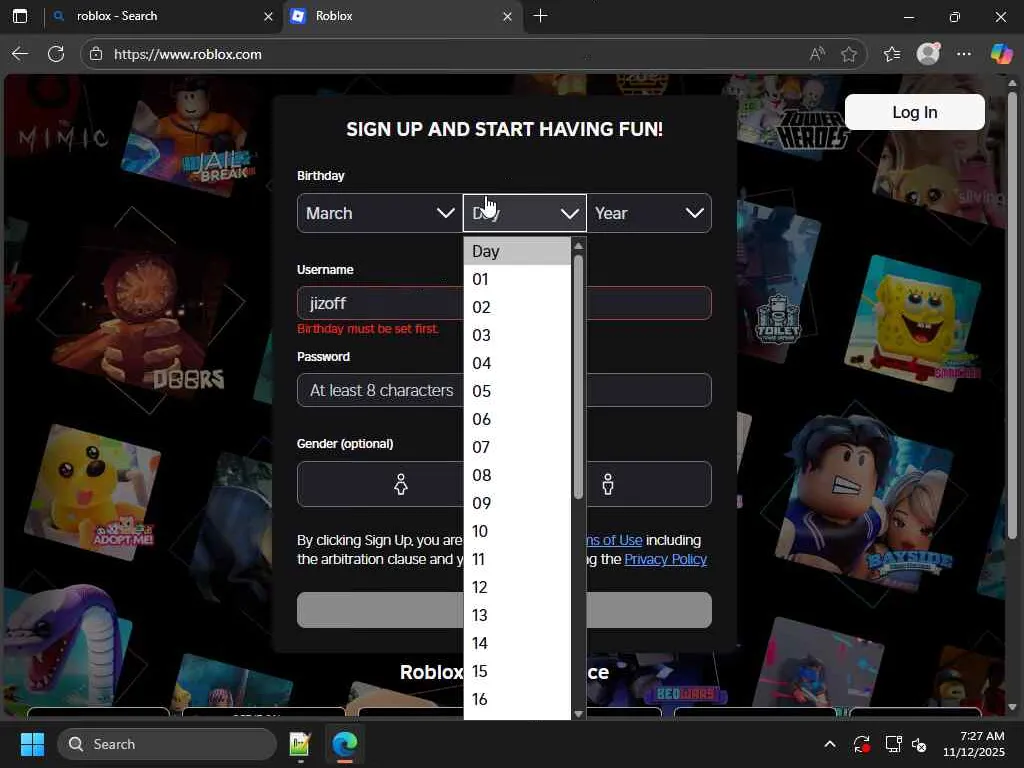Choose day 15 from the list
The width and height of the screenshot is (1024, 768).
point(517,671)
